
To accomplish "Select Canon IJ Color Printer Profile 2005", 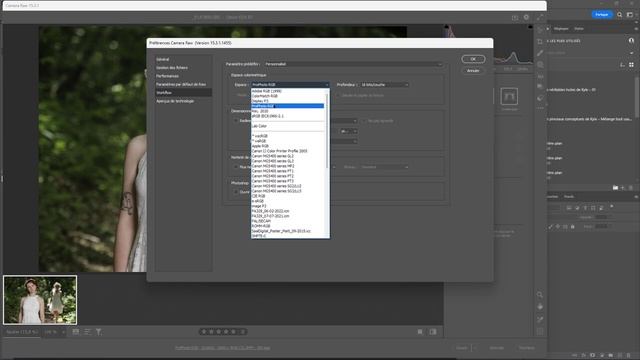I will tap(280, 151).
